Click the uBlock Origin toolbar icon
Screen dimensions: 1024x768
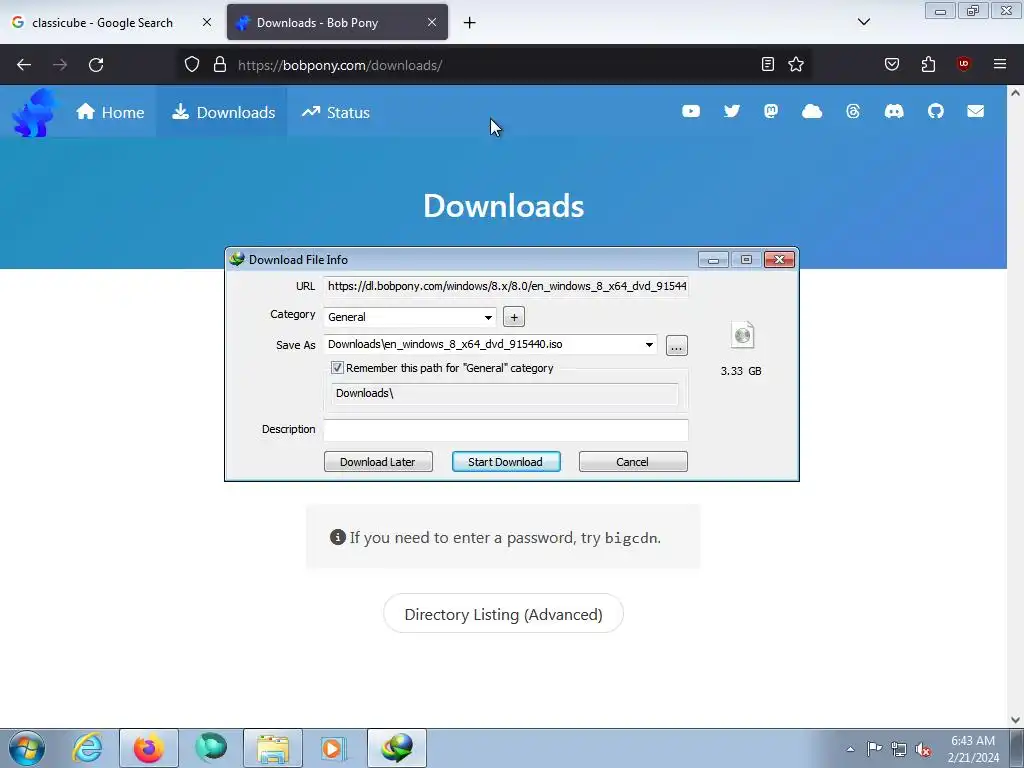coord(964,64)
